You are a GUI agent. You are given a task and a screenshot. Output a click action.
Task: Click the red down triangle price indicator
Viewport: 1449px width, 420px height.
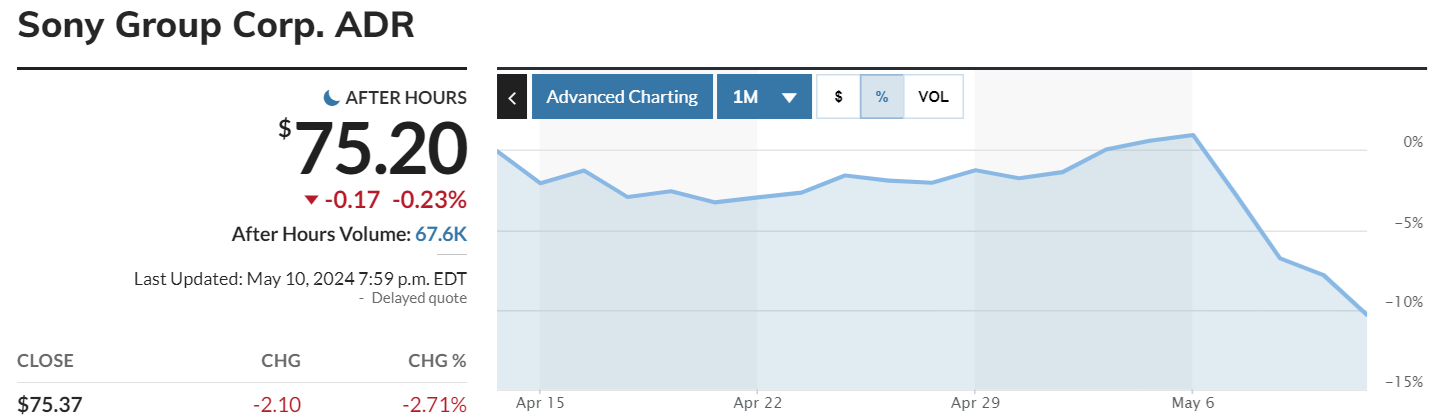point(311,199)
